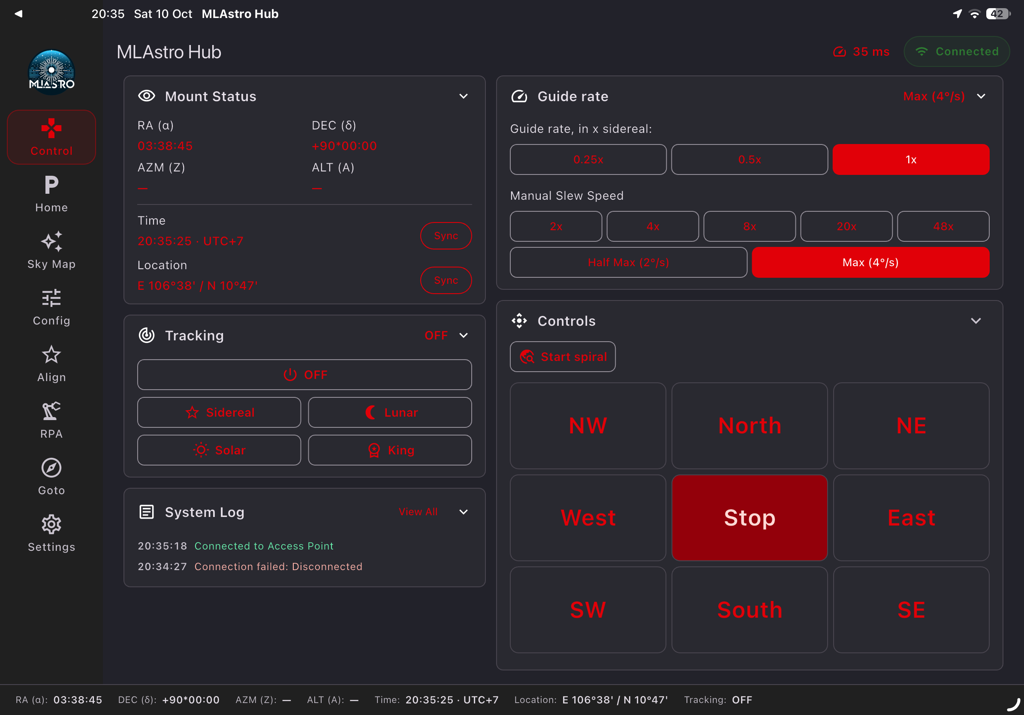Open the Sky Map stars icon
The width and height of the screenshot is (1024, 715).
(x=52, y=242)
